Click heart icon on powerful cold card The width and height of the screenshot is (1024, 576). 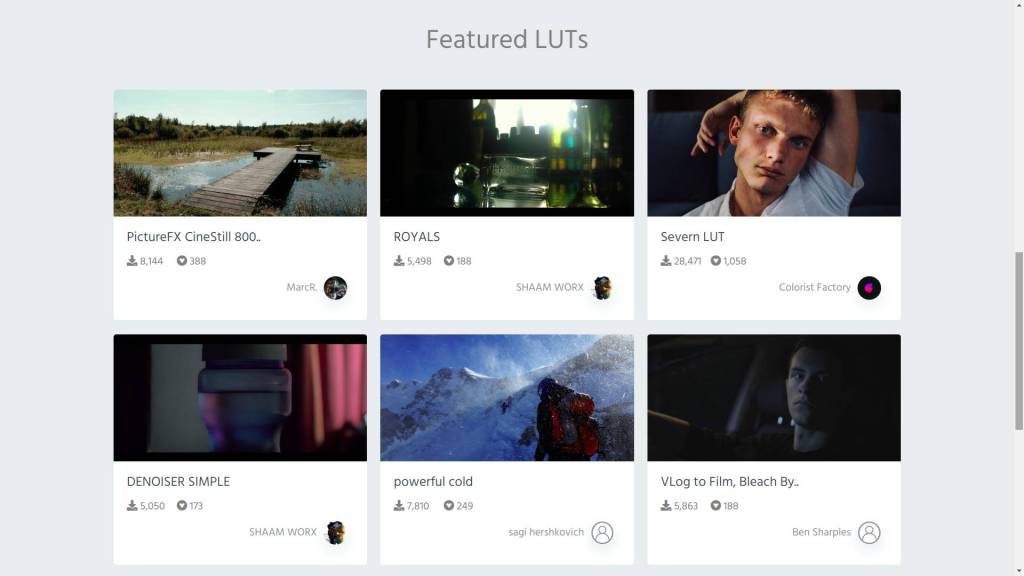449,505
